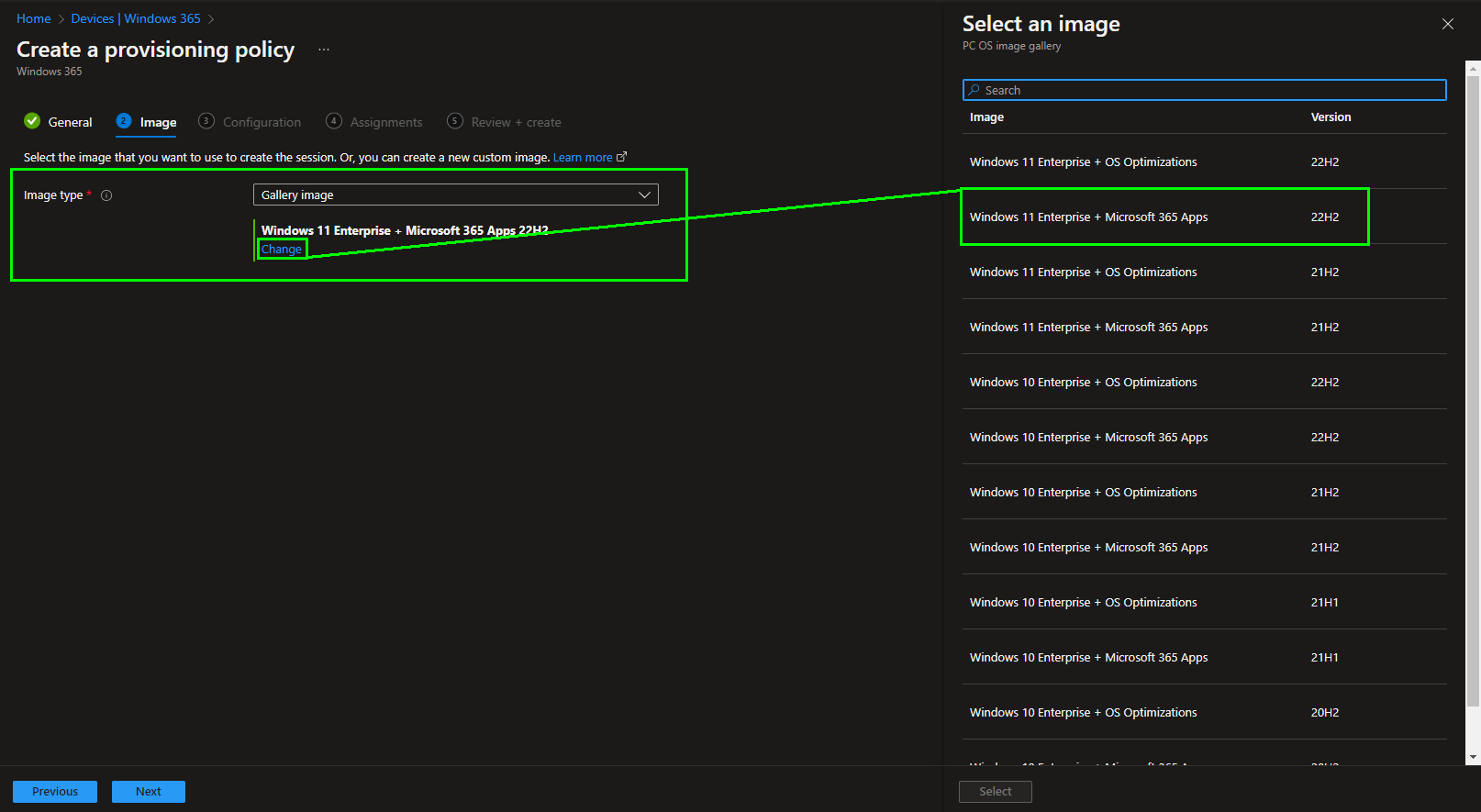Go to the Configuration step tab
1481x812 pixels.
(261, 122)
